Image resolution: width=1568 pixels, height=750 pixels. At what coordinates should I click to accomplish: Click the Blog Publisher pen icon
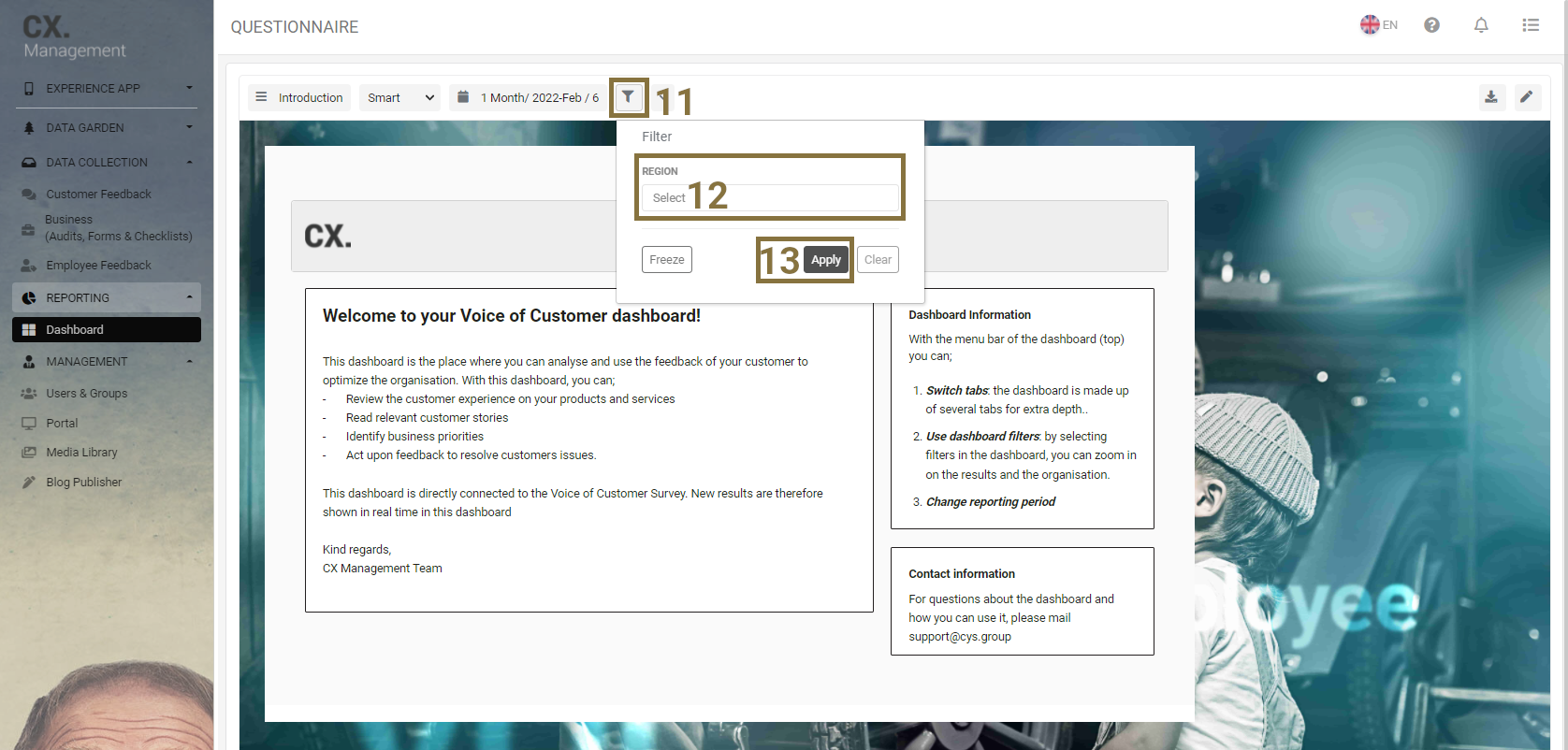pos(29,482)
